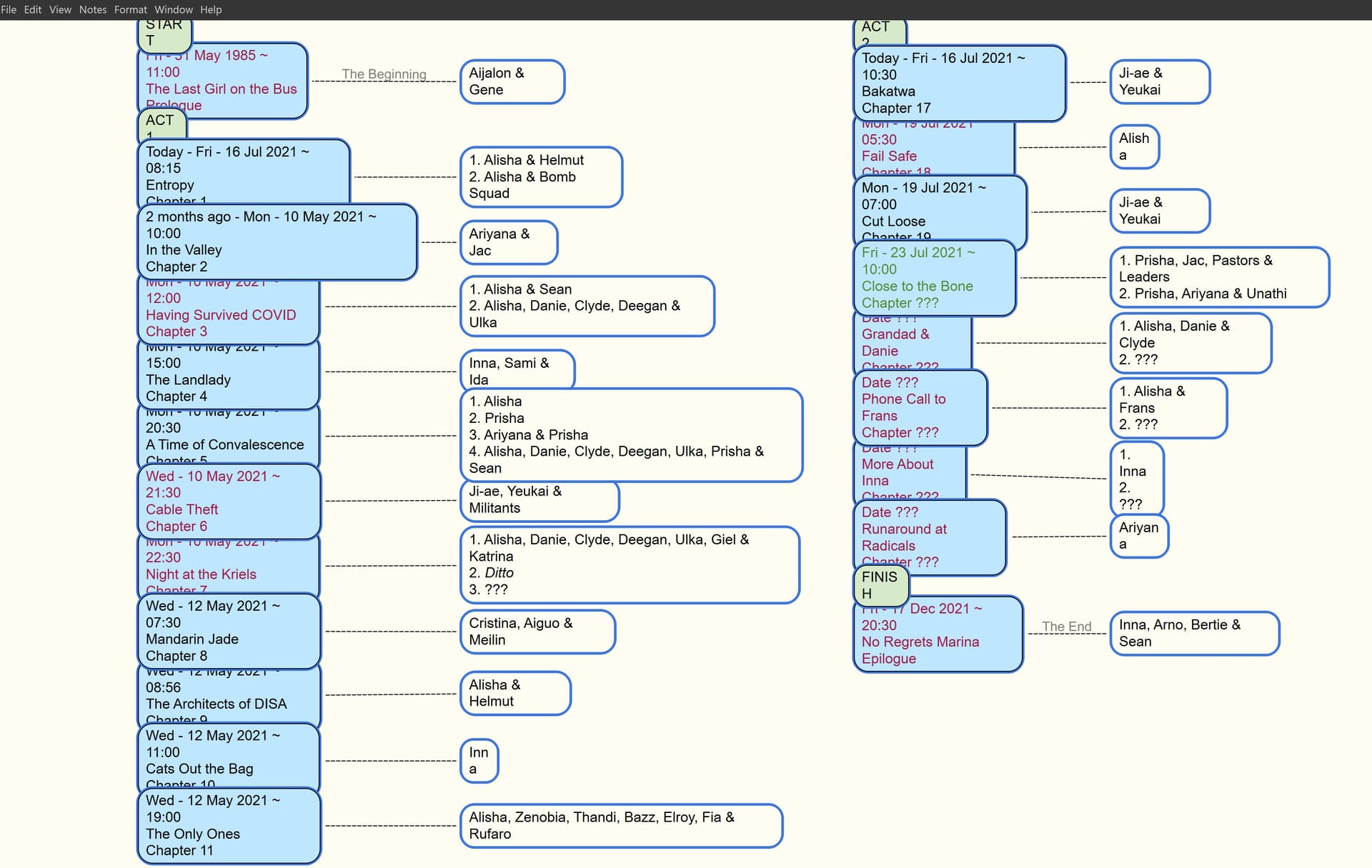Screen dimensions: 1372x868
Task: Click the Prisha, Jac, Pastors & Leaders note
Action: coord(1220,277)
